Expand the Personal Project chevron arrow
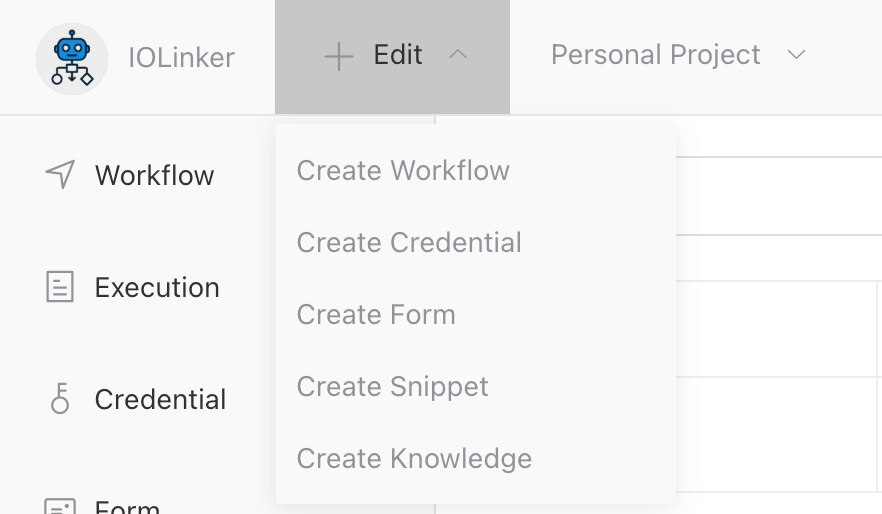Screen dimensions: 882x514 coord(796,55)
